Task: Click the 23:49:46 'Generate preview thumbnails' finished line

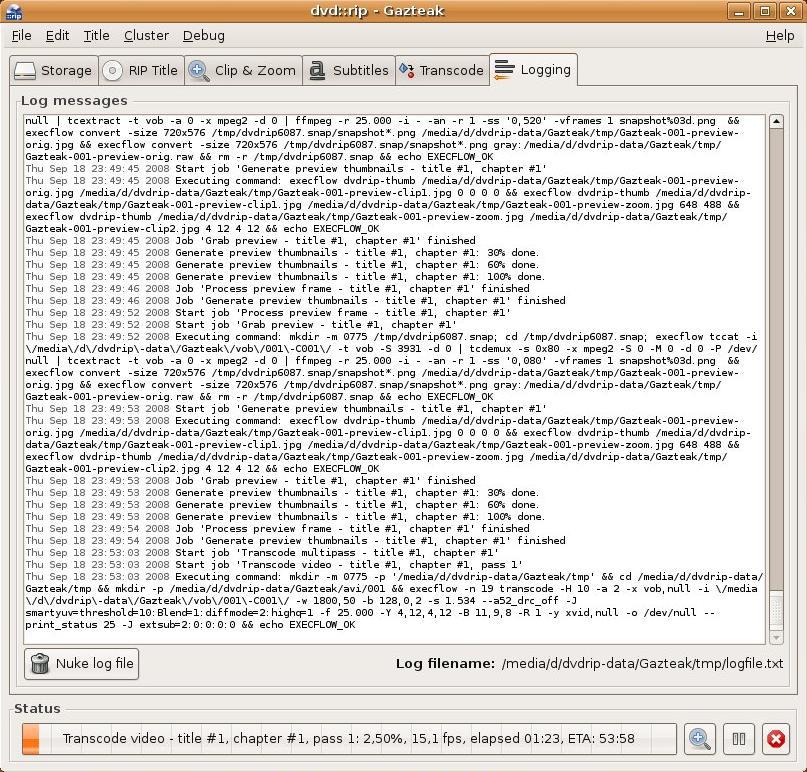Action: 295,301
